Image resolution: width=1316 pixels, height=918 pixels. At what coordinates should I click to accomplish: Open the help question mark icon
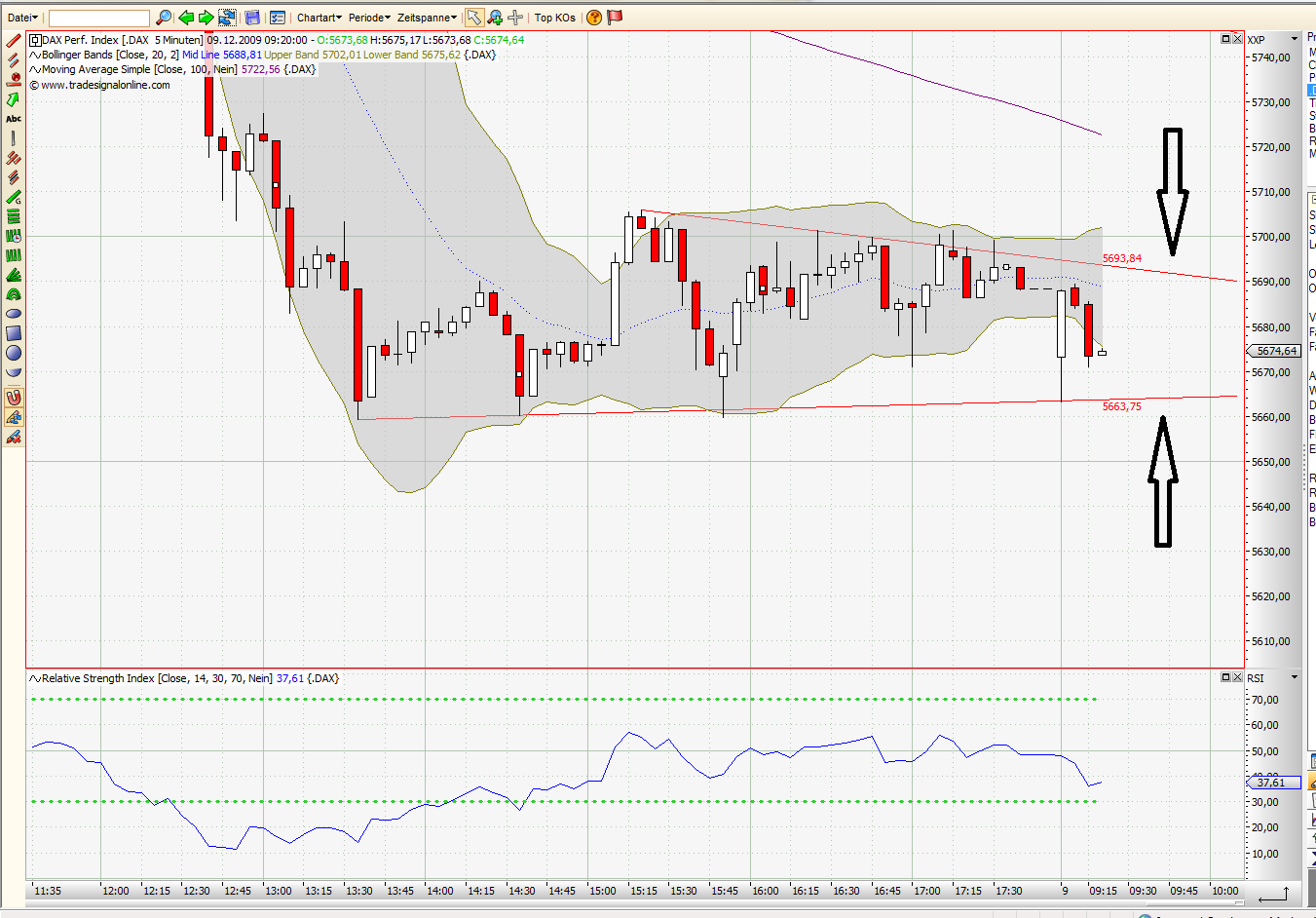tap(593, 17)
